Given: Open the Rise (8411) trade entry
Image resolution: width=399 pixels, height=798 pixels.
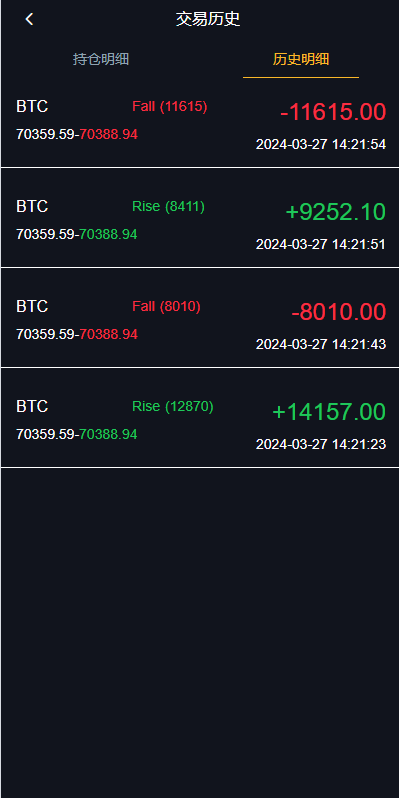Looking at the screenshot, I should (x=200, y=218).
